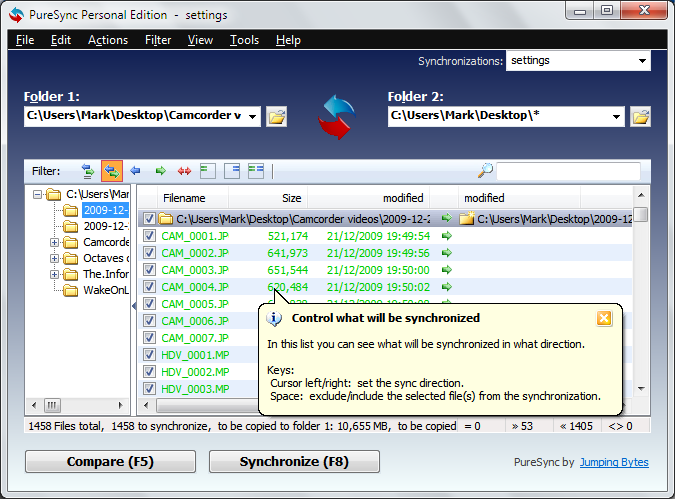The image size is (675, 499).
Task: Filter files copied to the left with the blue arrow
Action: (x=136, y=171)
